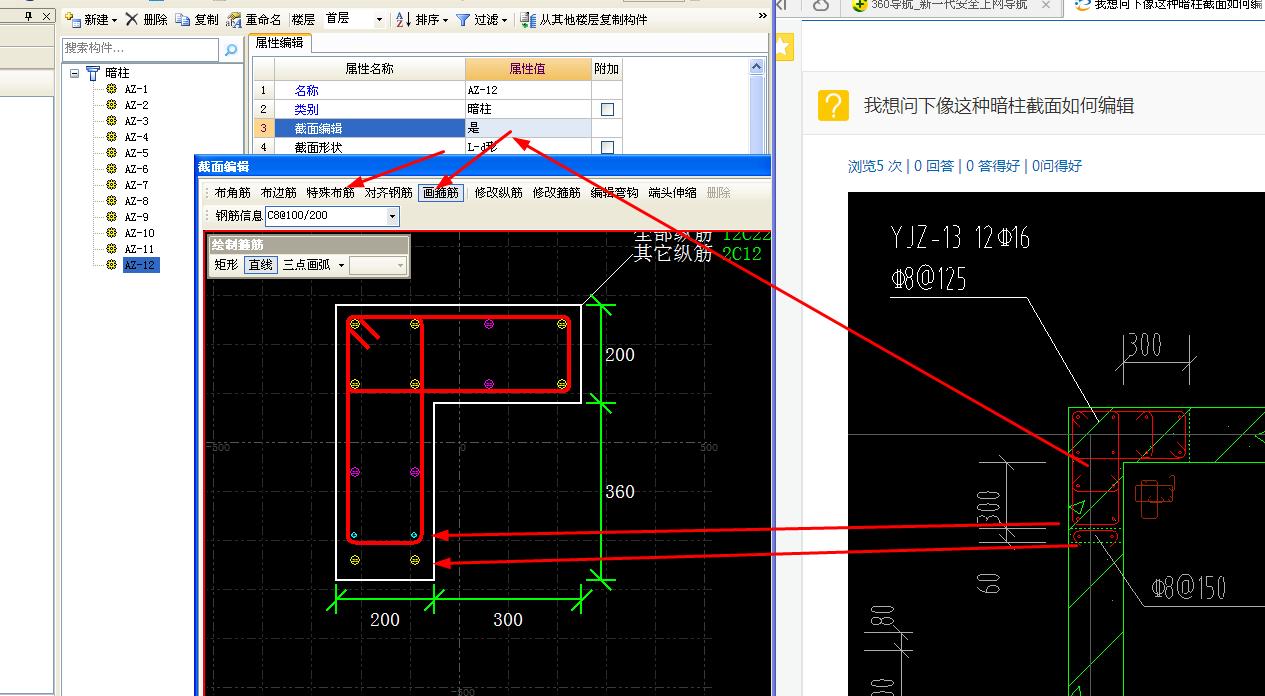This screenshot has width=1265, height=696.
Task: Close the left docked panel
Action: pyautogui.click(x=45, y=17)
